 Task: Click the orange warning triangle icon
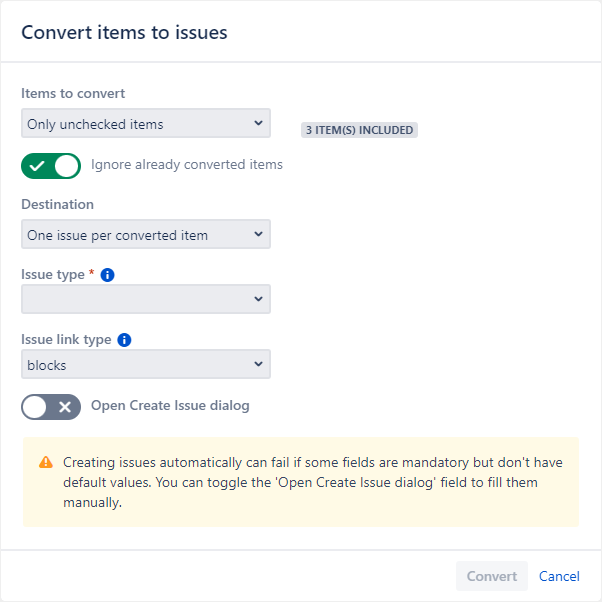(x=46, y=463)
